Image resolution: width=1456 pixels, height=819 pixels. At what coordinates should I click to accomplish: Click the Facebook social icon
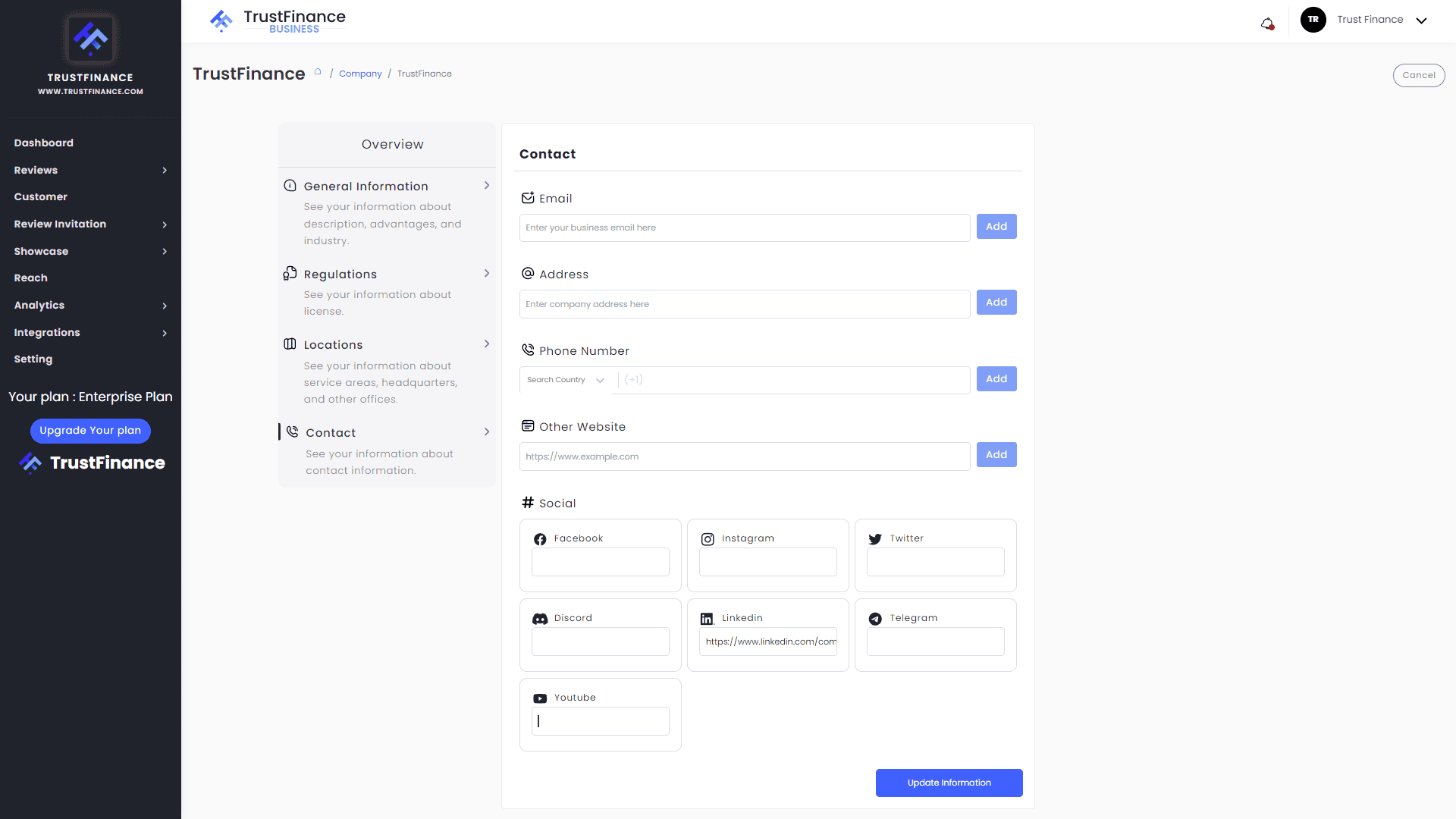coord(540,539)
